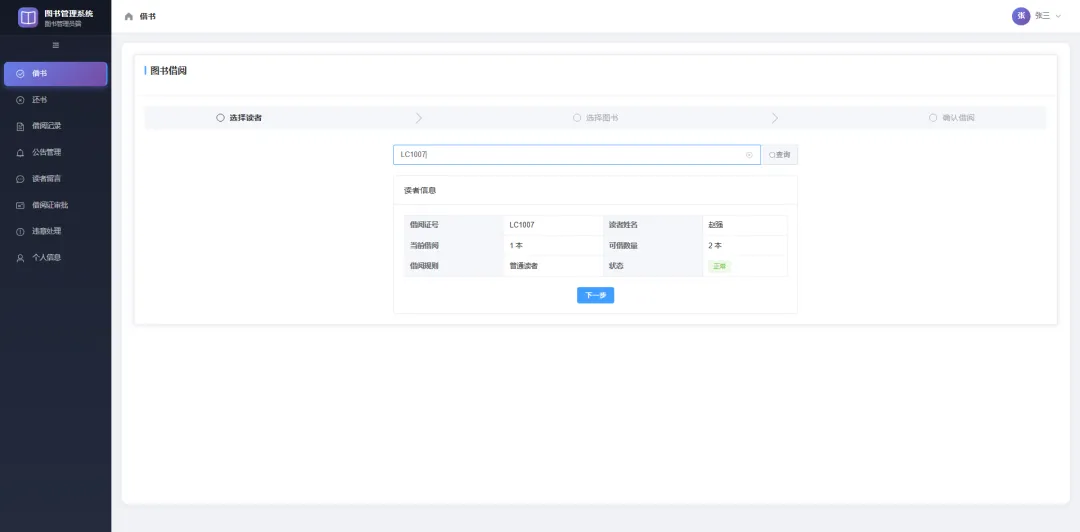Click the book logo icon
The height and width of the screenshot is (532, 1080).
click(28, 17)
